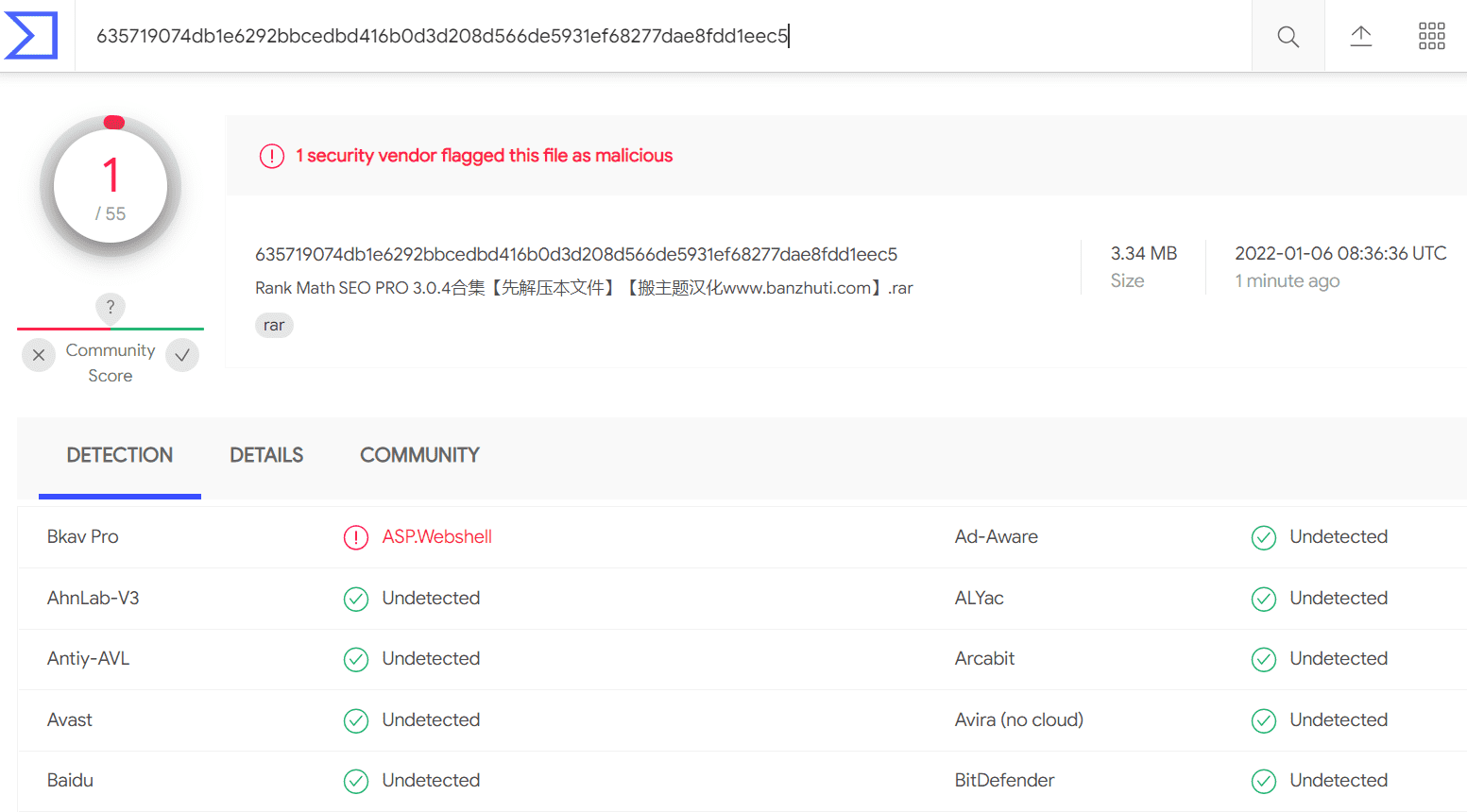Image resolution: width=1467 pixels, height=812 pixels.
Task: Select the malicious warning alert icon
Action: (272, 156)
